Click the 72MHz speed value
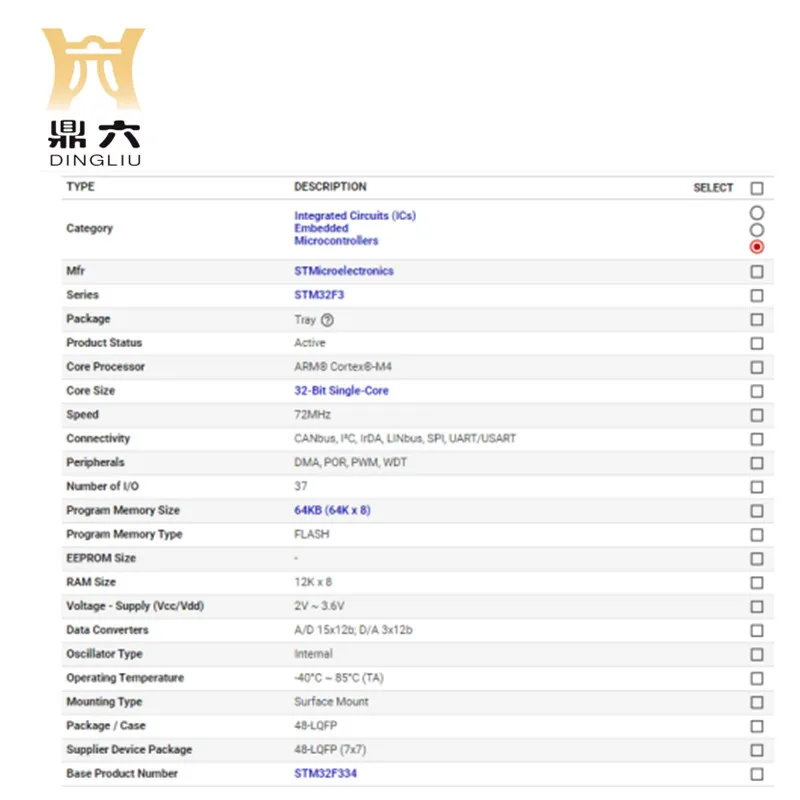Image resolution: width=800 pixels, height=800 pixels. coord(312,415)
